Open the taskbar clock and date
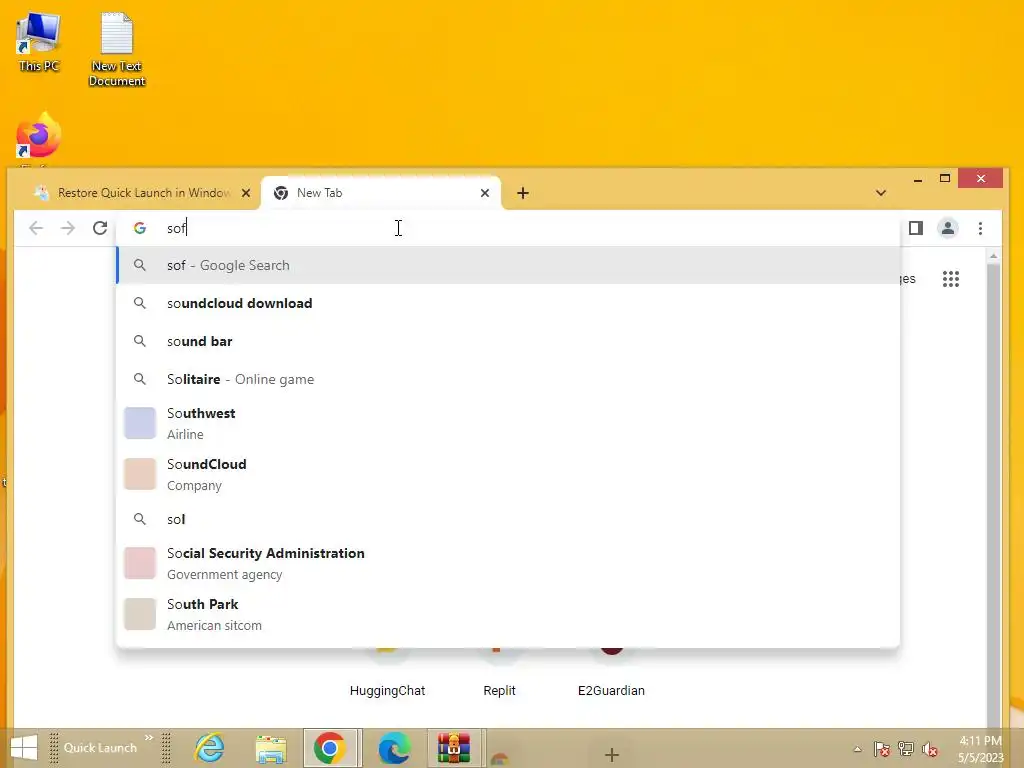This screenshot has width=1024, height=768. pos(980,749)
